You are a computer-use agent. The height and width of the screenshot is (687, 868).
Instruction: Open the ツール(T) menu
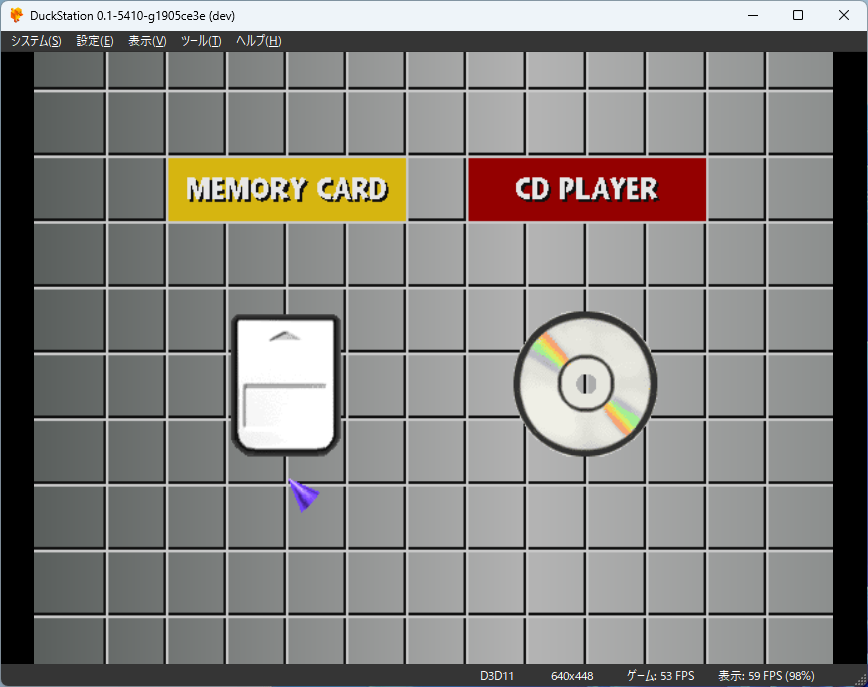pyautogui.click(x=201, y=41)
